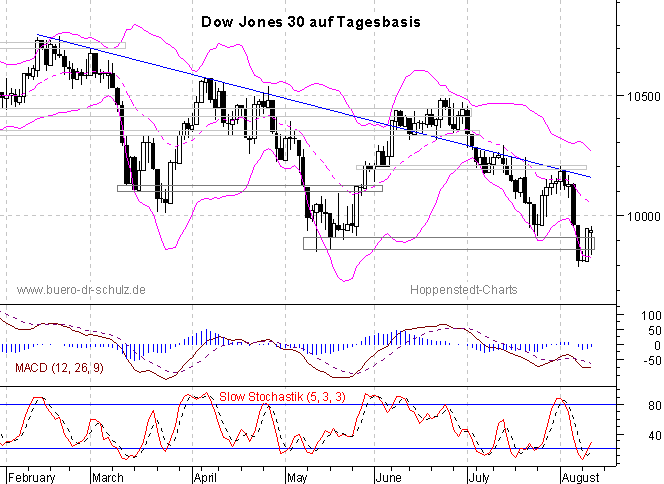664x484 pixels.
Task: Click the April label on the time axis
Action: [204, 476]
